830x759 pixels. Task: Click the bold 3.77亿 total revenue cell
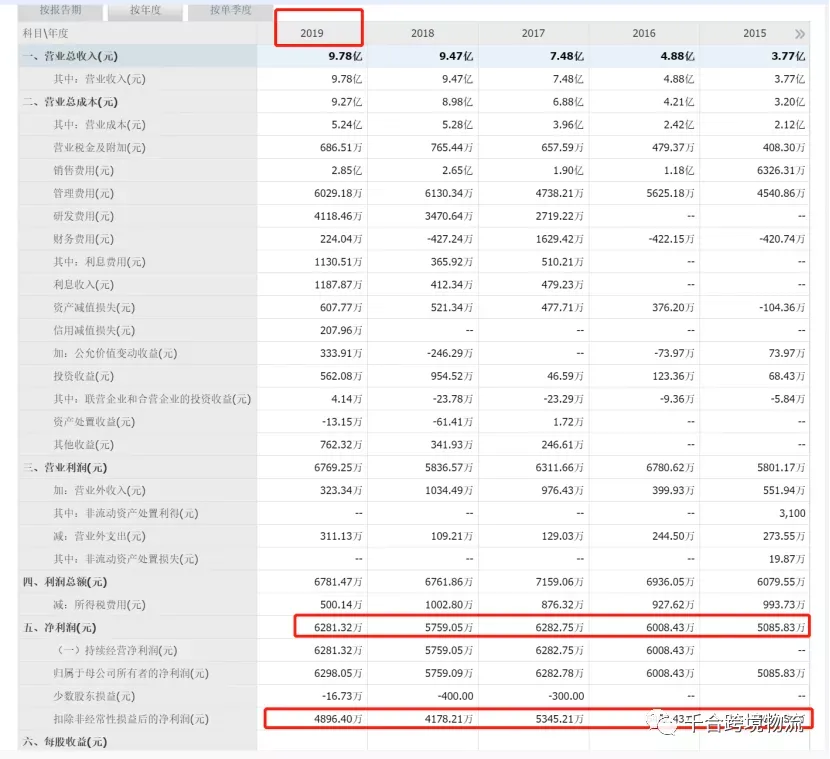click(x=788, y=56)
